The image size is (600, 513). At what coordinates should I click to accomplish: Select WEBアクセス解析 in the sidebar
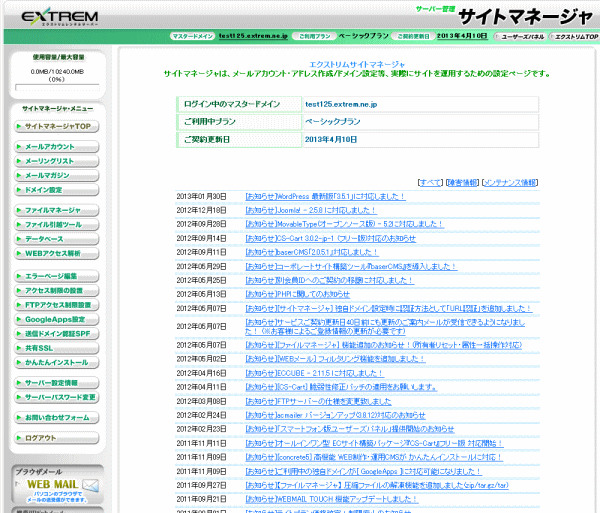click(56, 253)
